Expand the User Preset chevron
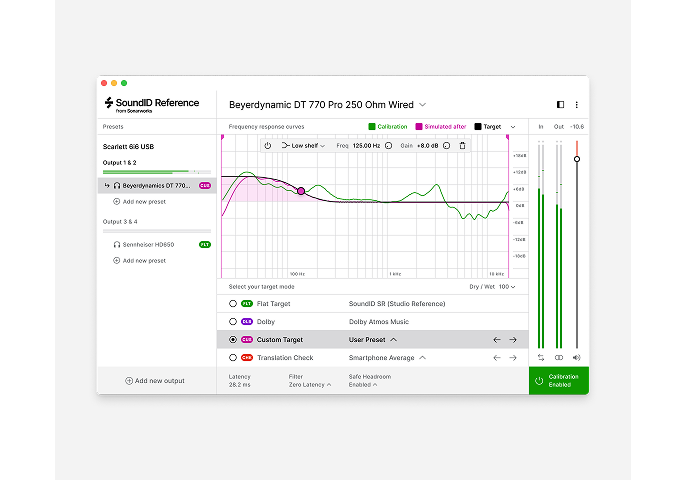686x480 pixels. pyautogui.click(x=393, y=340)
